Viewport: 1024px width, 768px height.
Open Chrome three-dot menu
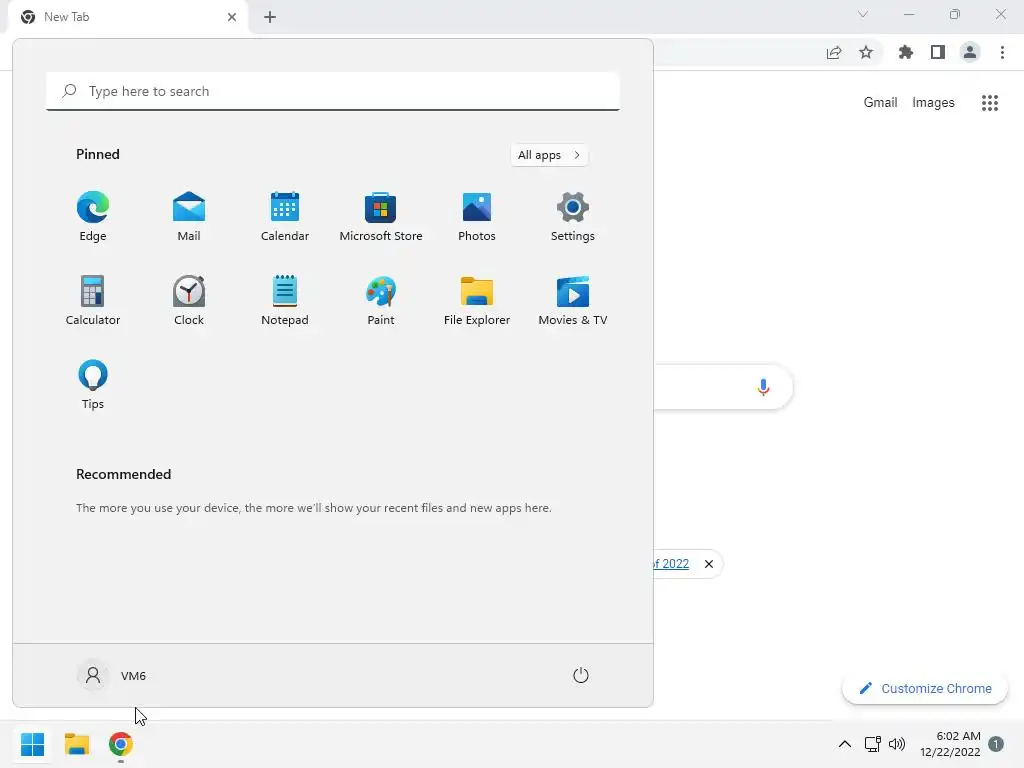click(1002, 52)
